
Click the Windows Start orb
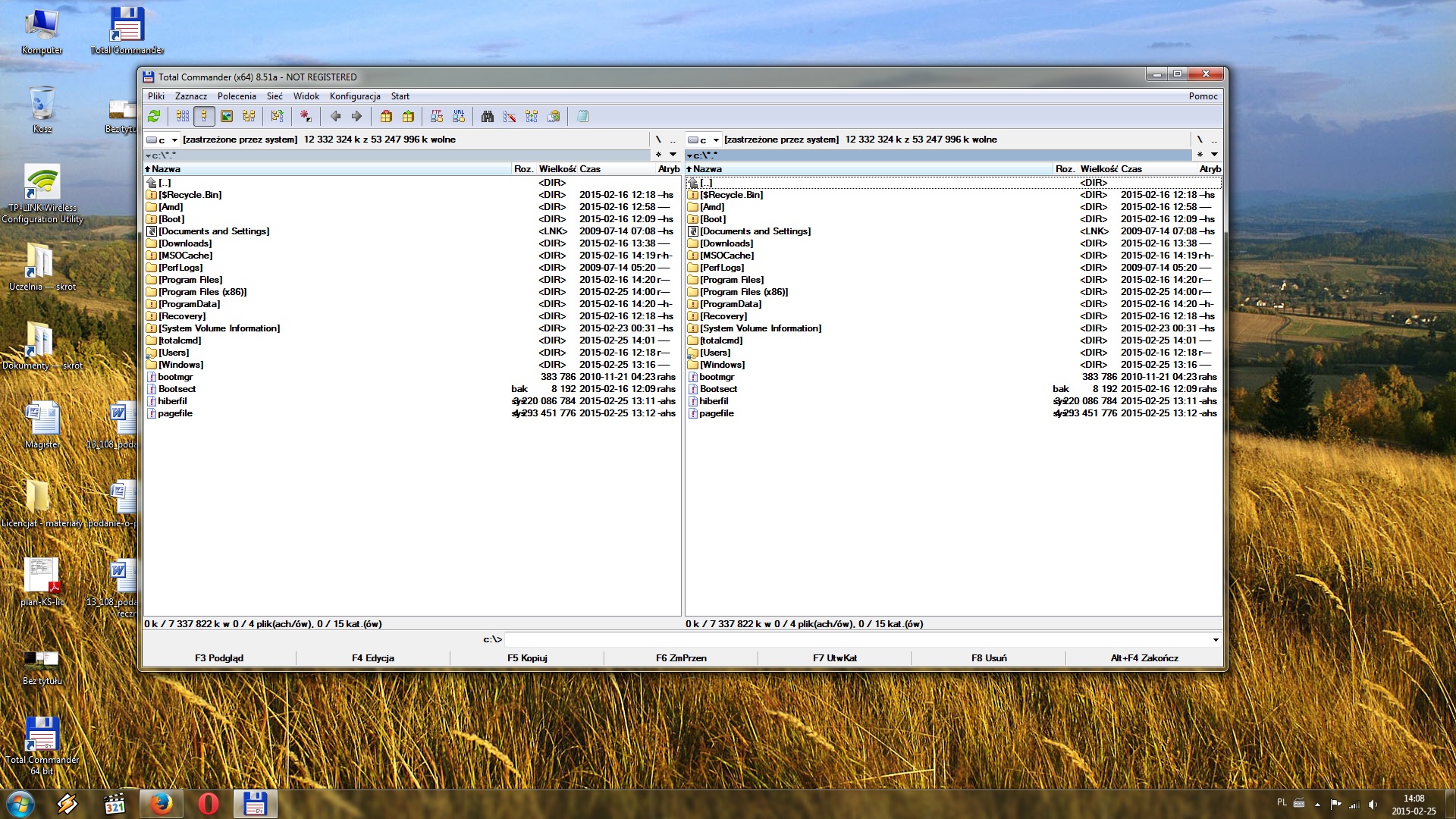pos(20,804)
